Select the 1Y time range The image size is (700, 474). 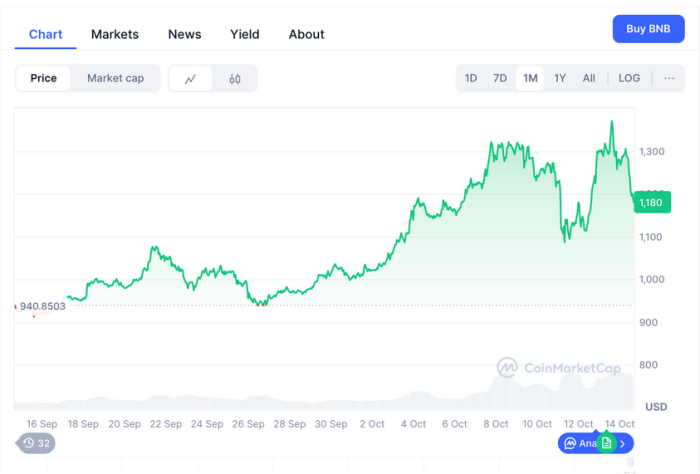(x=560, y=78)
